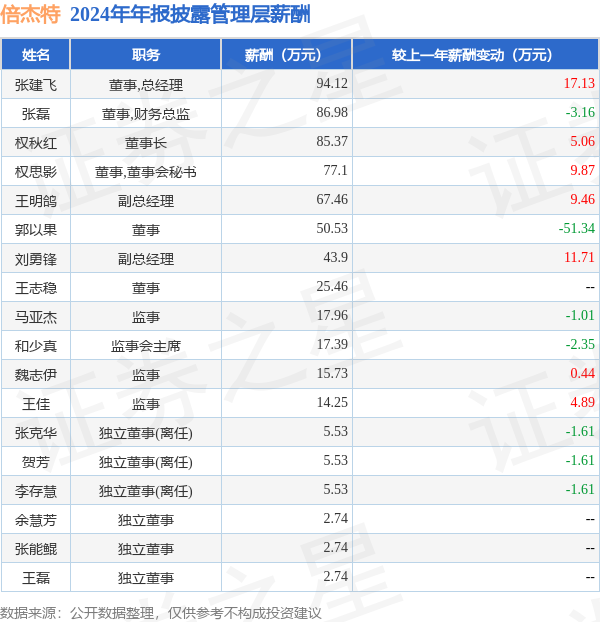The height and width of the screenshot is (622, 600).
Task: Click the salary value 14.25
Action: pyautogui.click(x=332, y=402)
